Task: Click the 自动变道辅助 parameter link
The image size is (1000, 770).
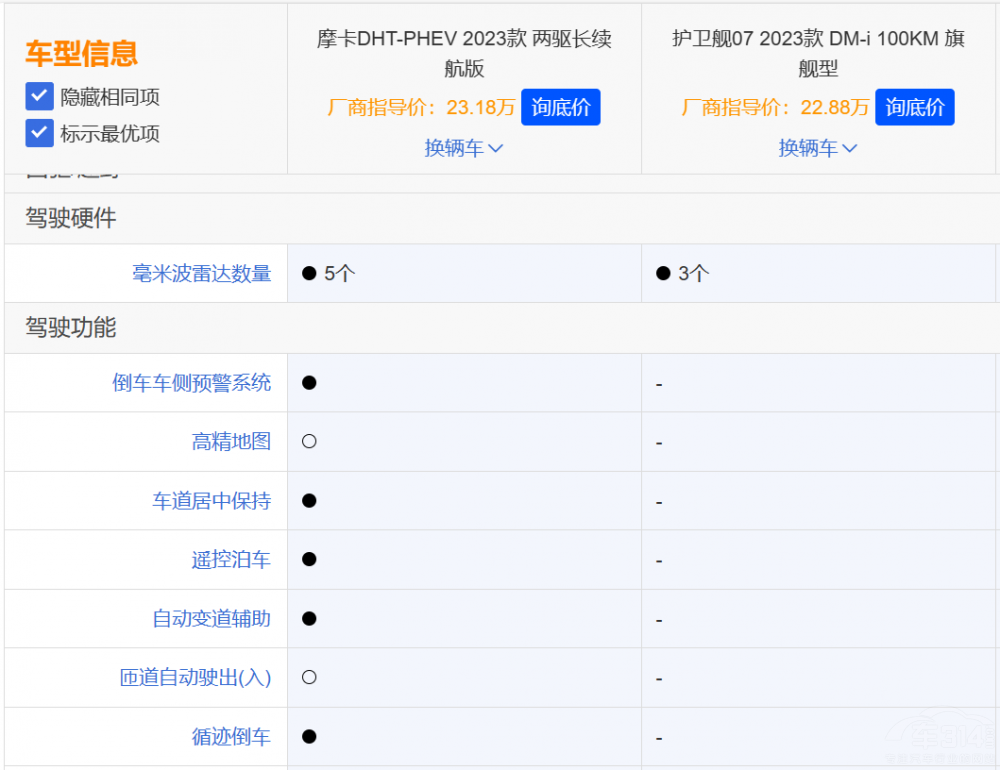Action: (211, 618)
